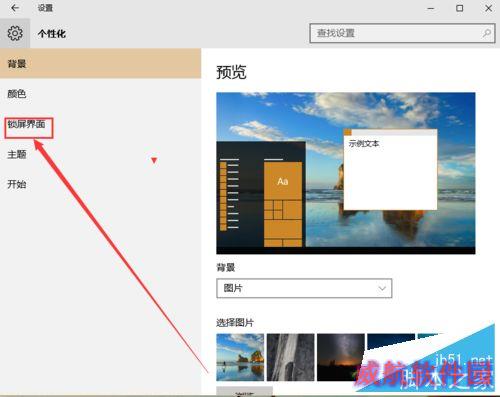Switch to the 主题 section

(x=17, y=154)
